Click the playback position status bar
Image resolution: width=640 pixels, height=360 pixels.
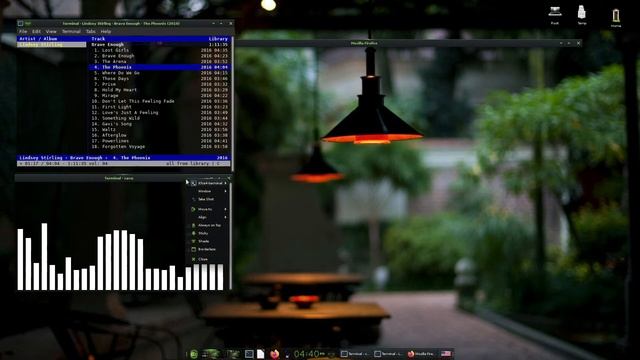[x=124, y=164]
